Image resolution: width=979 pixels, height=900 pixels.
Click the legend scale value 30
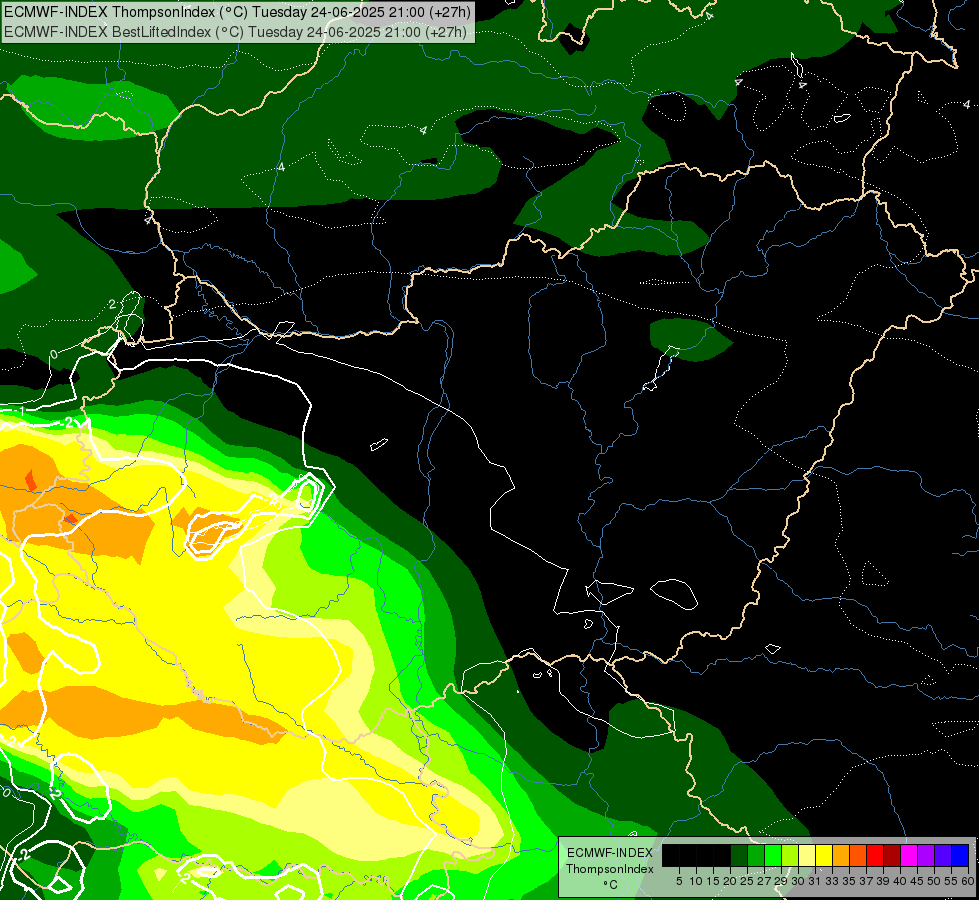pyautogui.click(x=798, y=881)
